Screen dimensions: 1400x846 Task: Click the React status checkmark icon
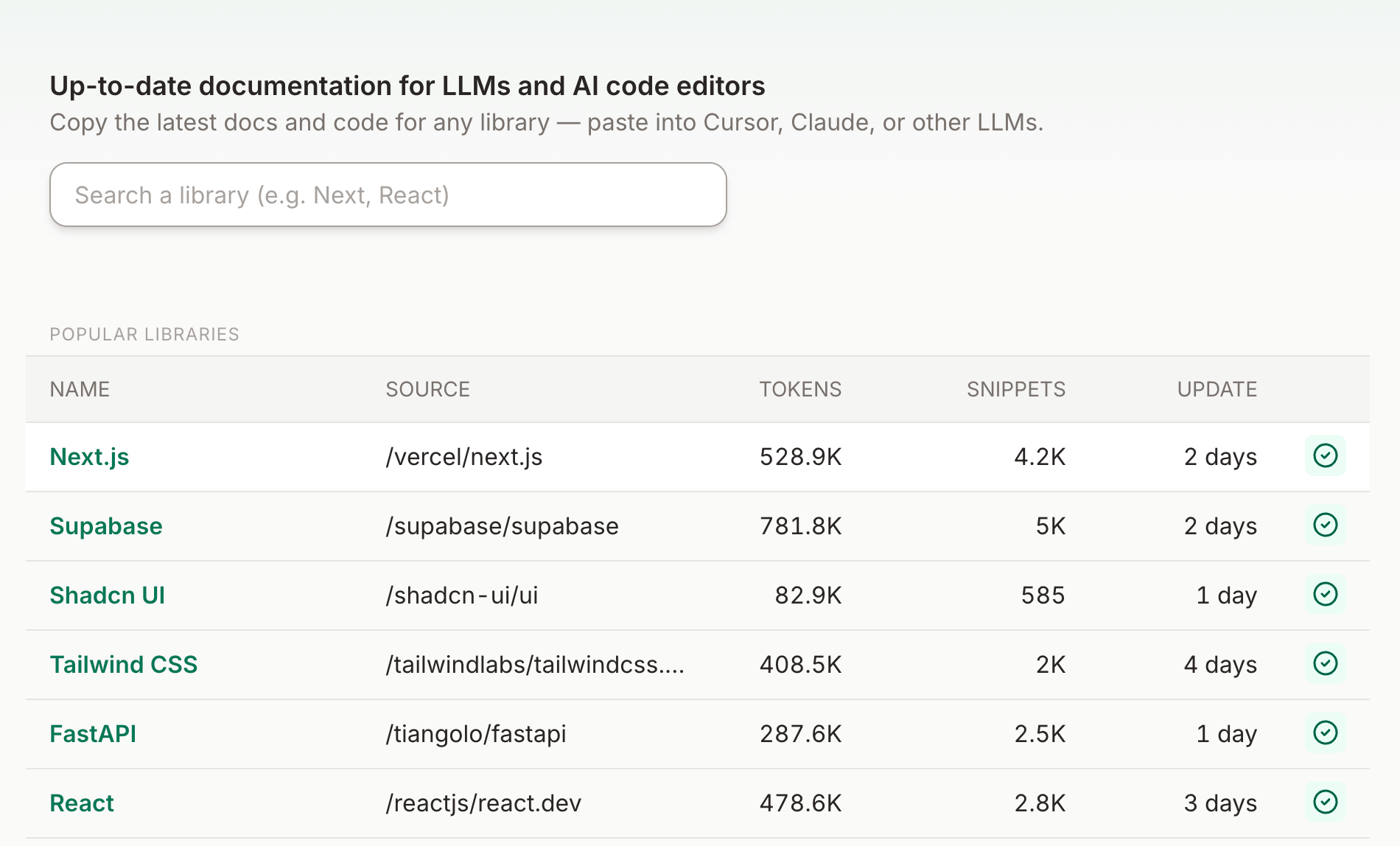tap(1325, 803)
